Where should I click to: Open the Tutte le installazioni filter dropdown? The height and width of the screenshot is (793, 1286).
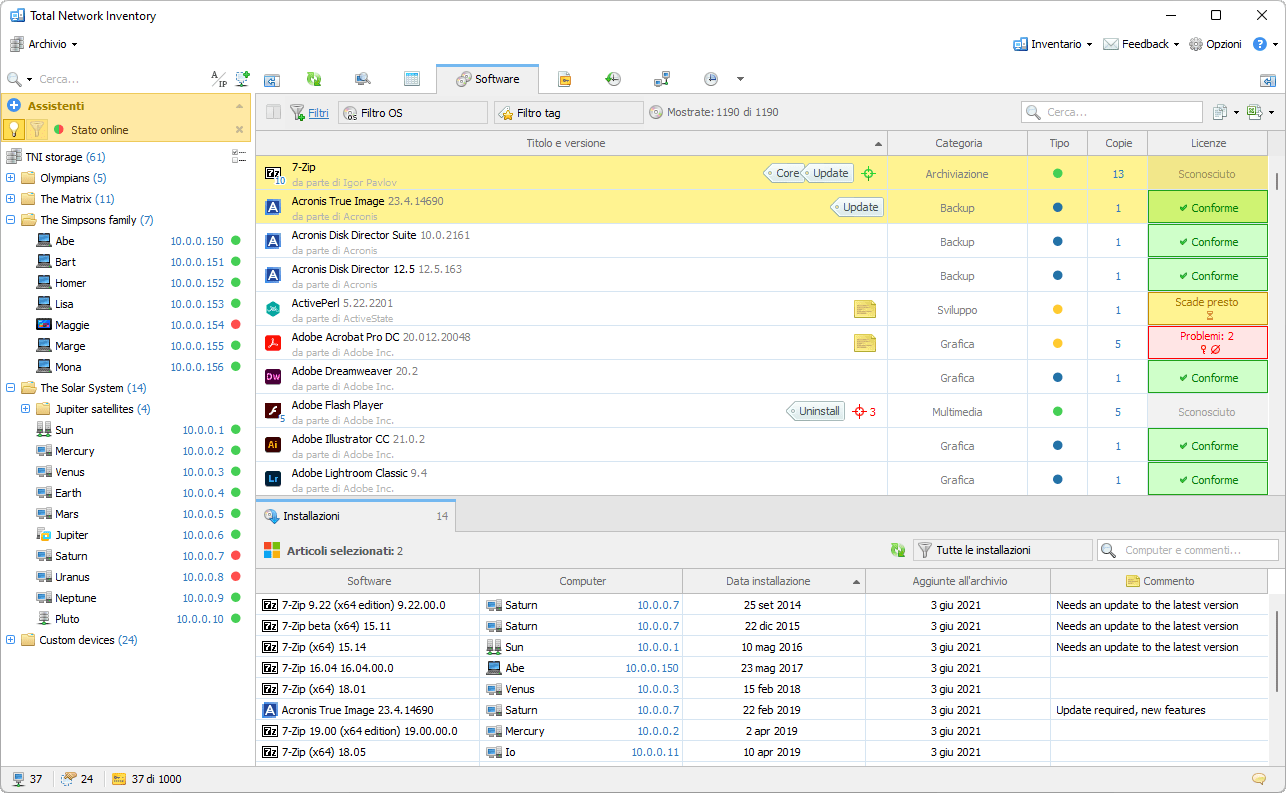point(1002,550)
